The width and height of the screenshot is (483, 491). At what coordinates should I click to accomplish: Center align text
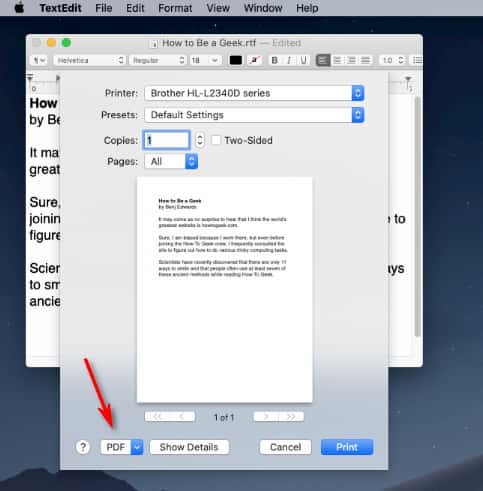pyautogui.click(x=337, y=60)
